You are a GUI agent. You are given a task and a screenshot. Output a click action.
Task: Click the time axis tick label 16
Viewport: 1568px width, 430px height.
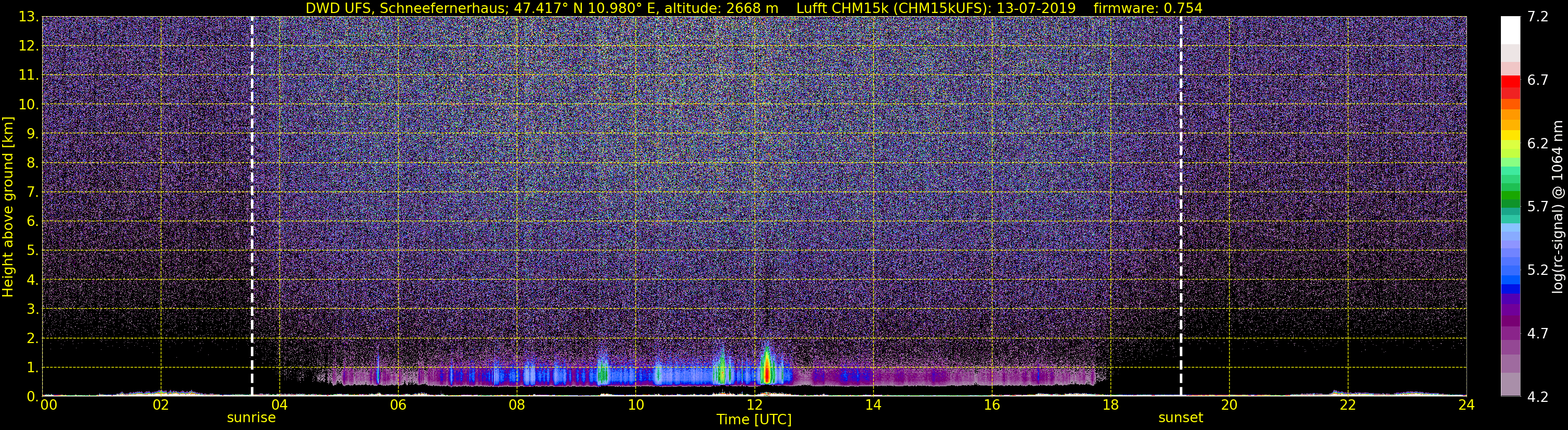[991, 406]
